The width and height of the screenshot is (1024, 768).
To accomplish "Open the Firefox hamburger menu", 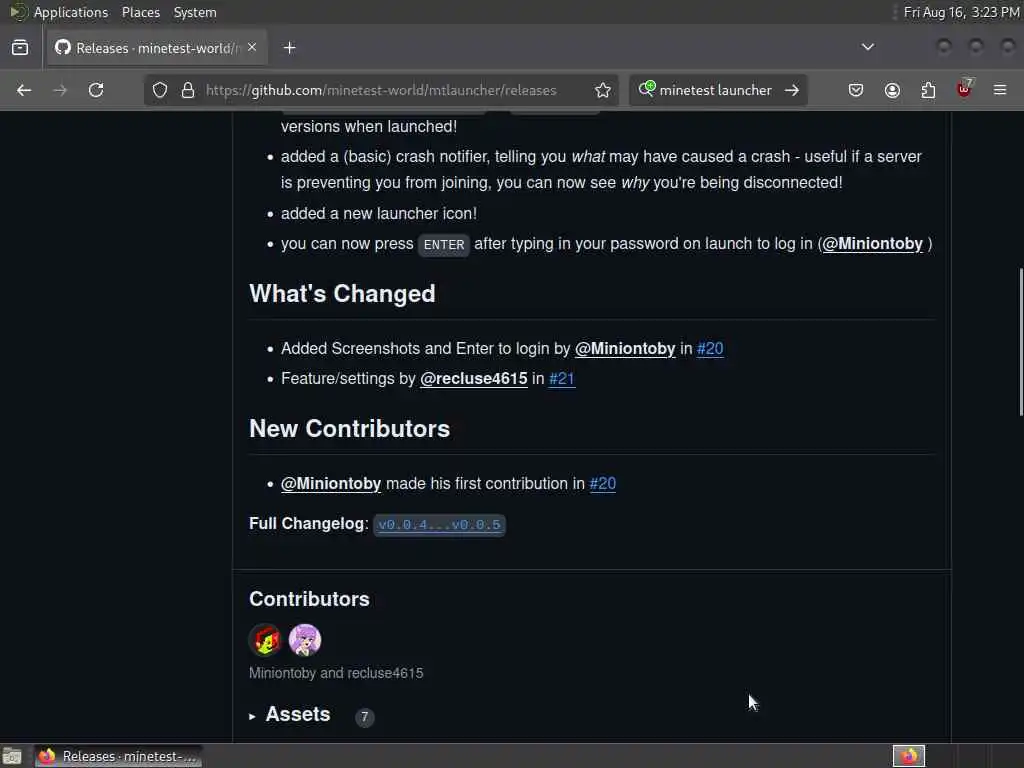I will coord(1000,90).
